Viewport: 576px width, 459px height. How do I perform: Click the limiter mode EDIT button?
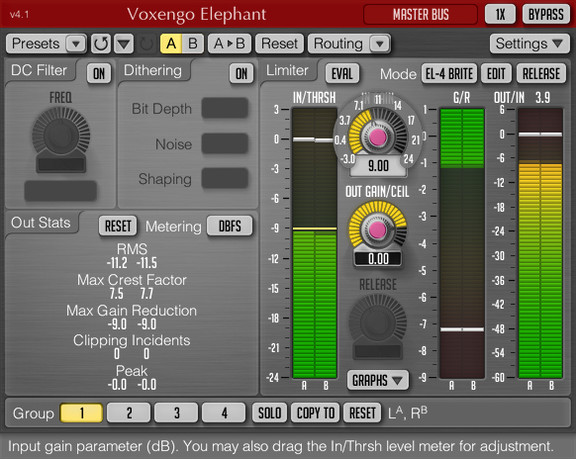(x=496, y=74)
